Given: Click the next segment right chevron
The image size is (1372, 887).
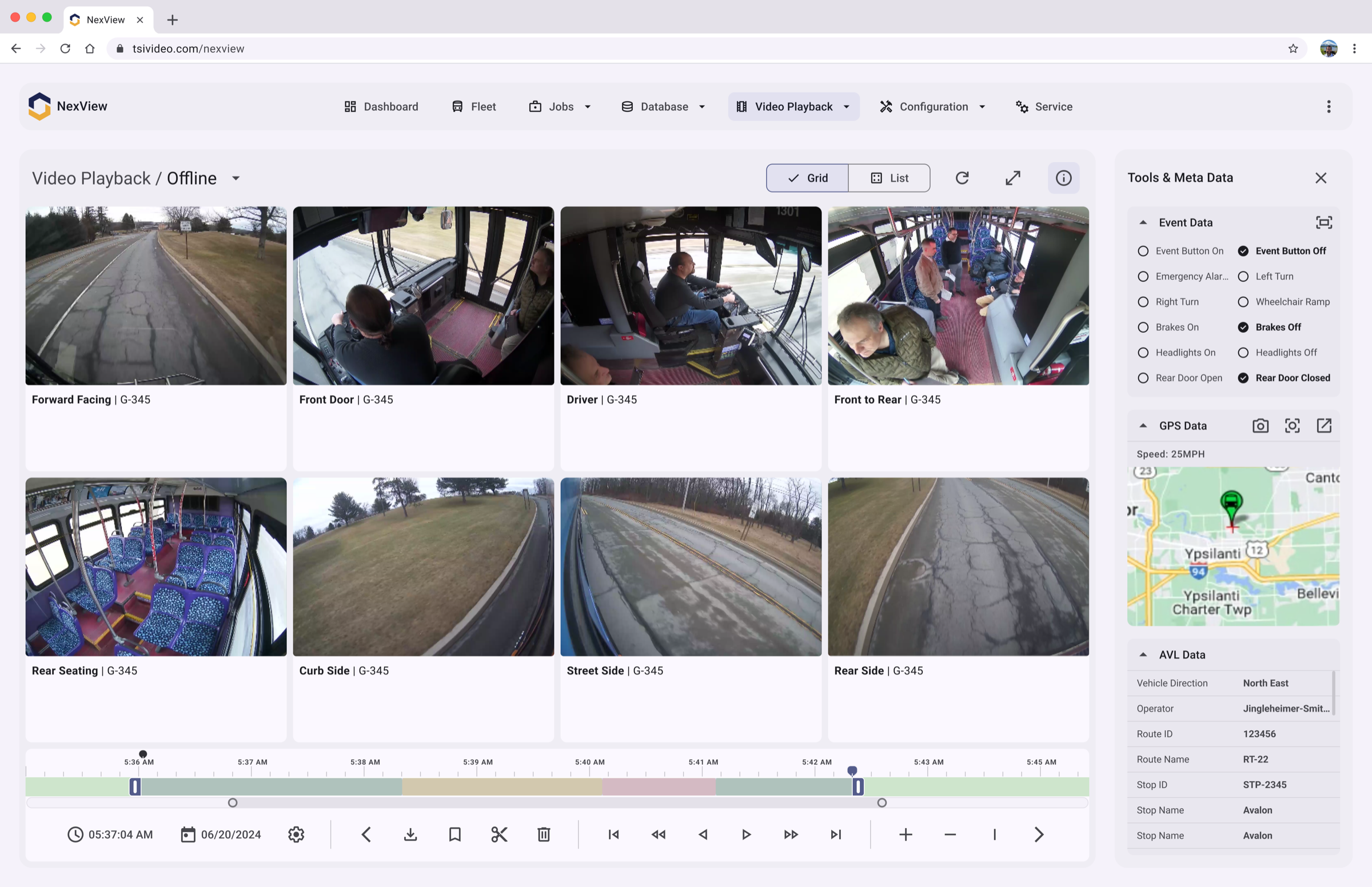Looking at the screenshot, I should tap(1039, 834).
